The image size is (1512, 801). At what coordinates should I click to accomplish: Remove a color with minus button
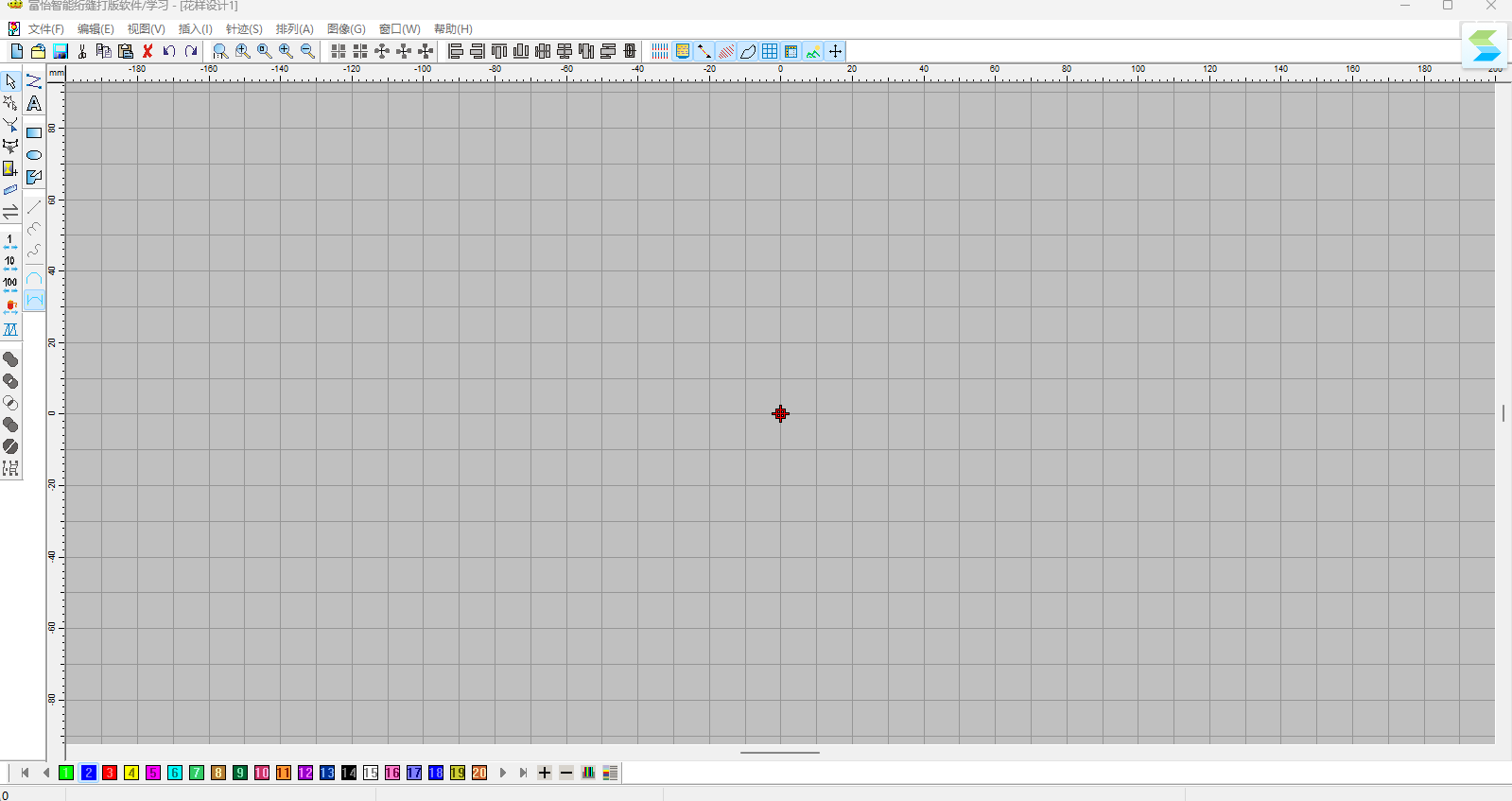(566, 773)
